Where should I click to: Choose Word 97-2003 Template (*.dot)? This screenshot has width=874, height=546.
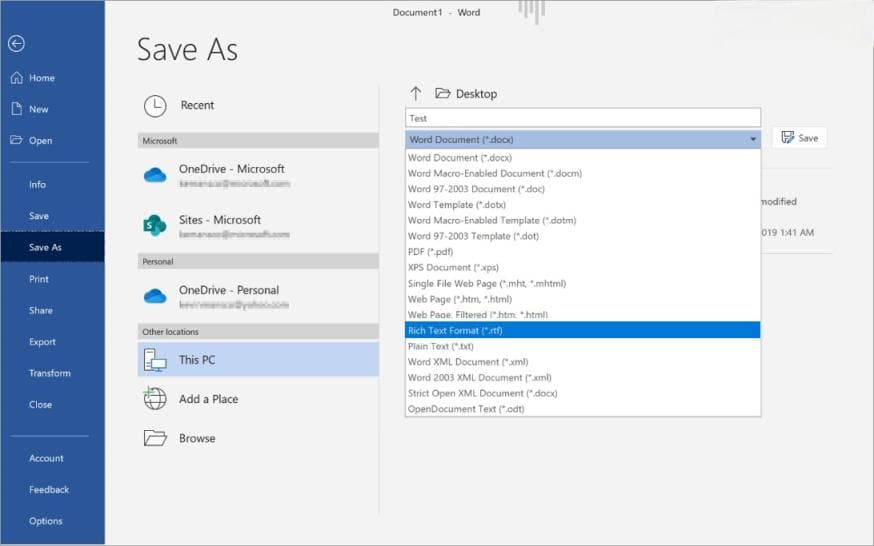tap(583, 236)
